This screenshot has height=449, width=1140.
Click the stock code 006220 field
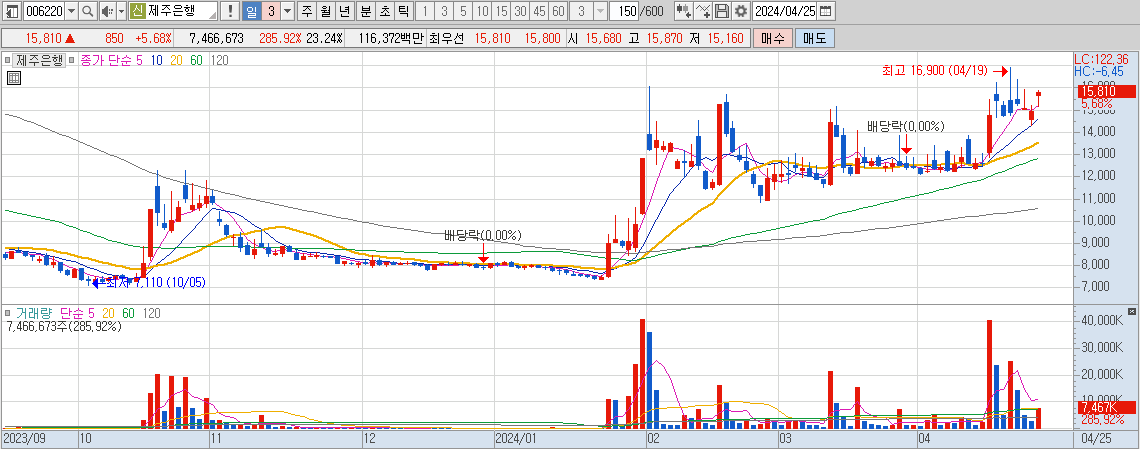click(x=44, y=11)
